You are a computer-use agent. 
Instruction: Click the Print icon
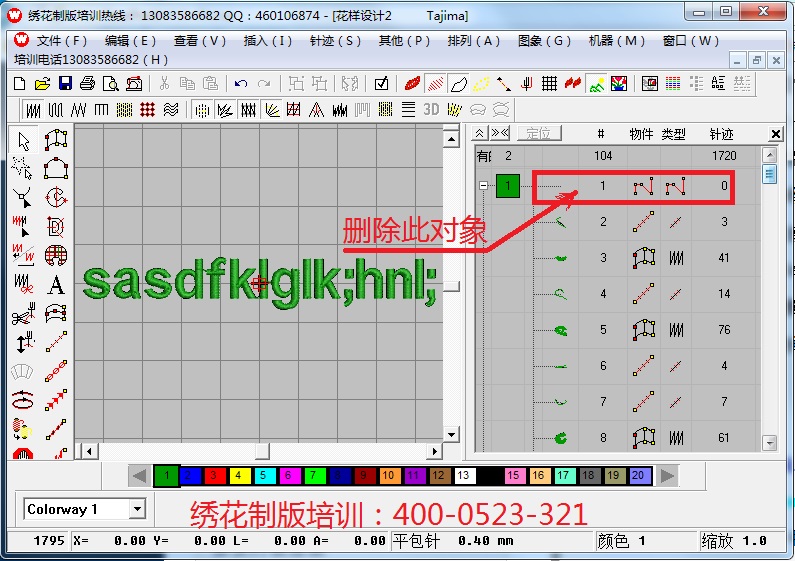pos(88,84)
